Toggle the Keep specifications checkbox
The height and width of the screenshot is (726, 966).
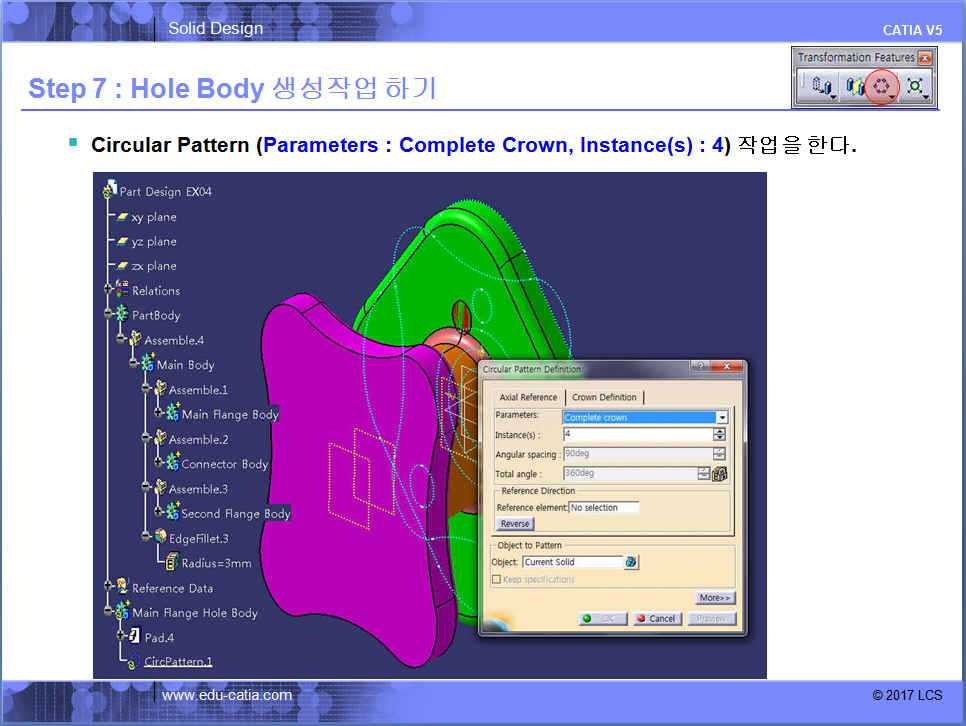[x=496, y=579]
